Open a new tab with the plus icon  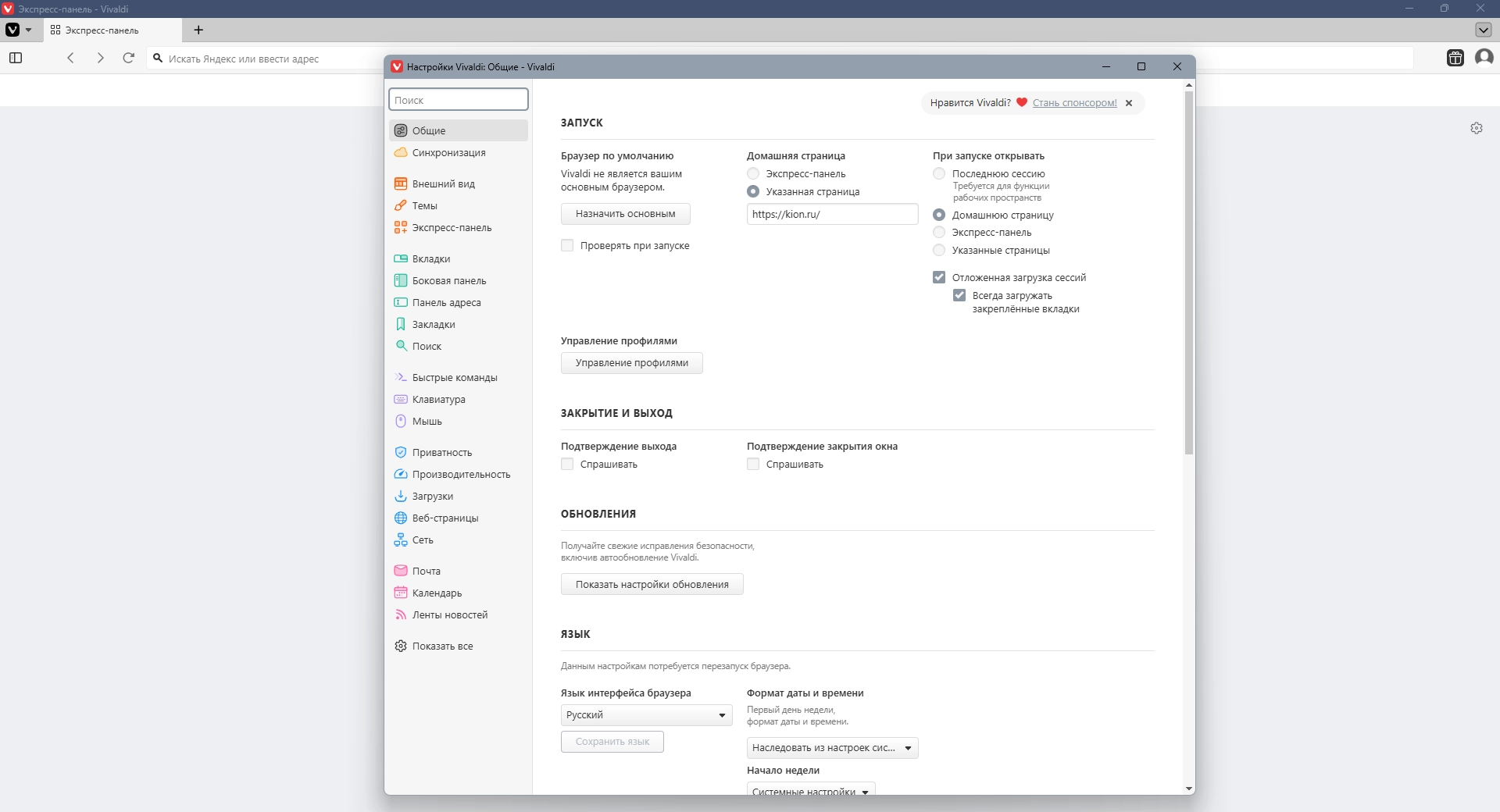(x=198, y=30)
